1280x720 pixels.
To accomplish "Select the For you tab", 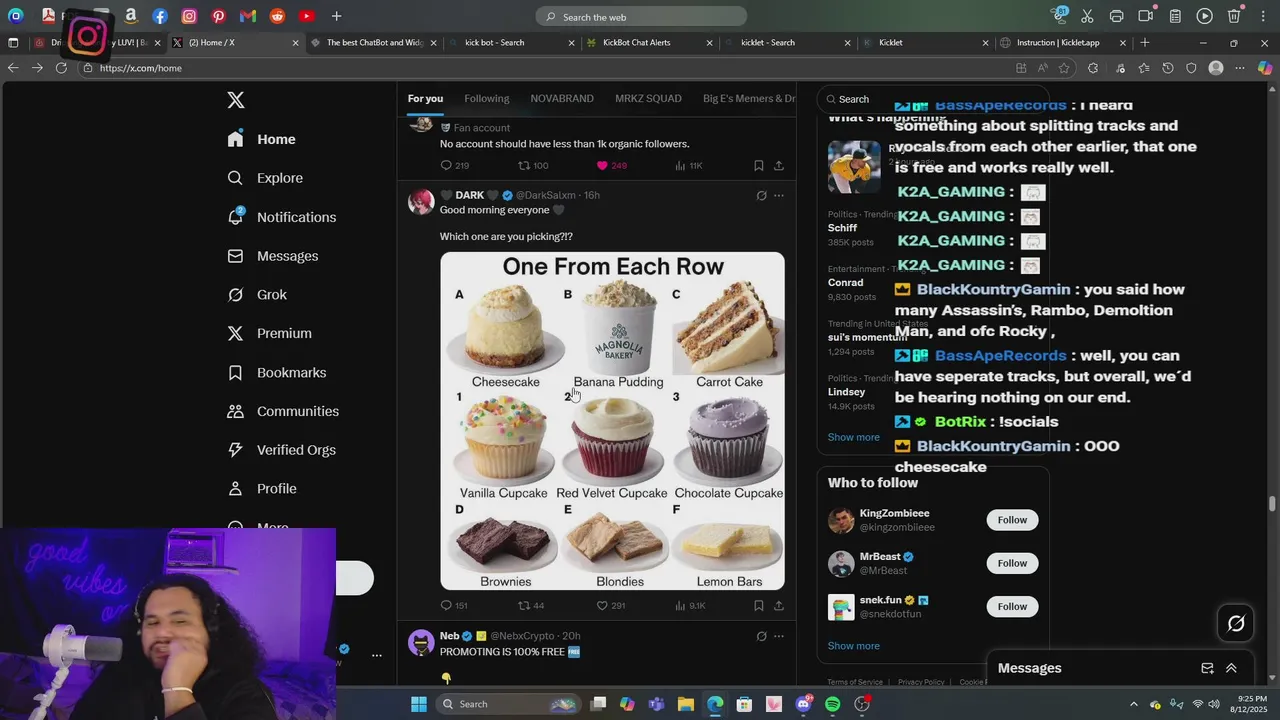I will [x=425, y=98].
